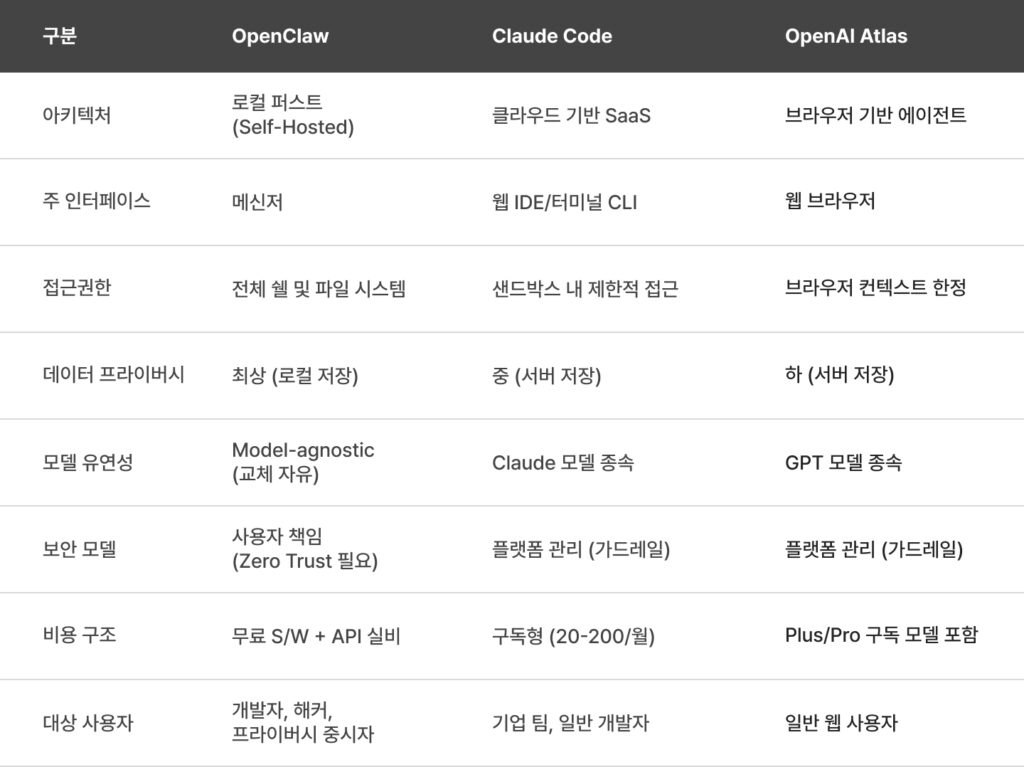Select the 구분 header cell

coord(60,37)
